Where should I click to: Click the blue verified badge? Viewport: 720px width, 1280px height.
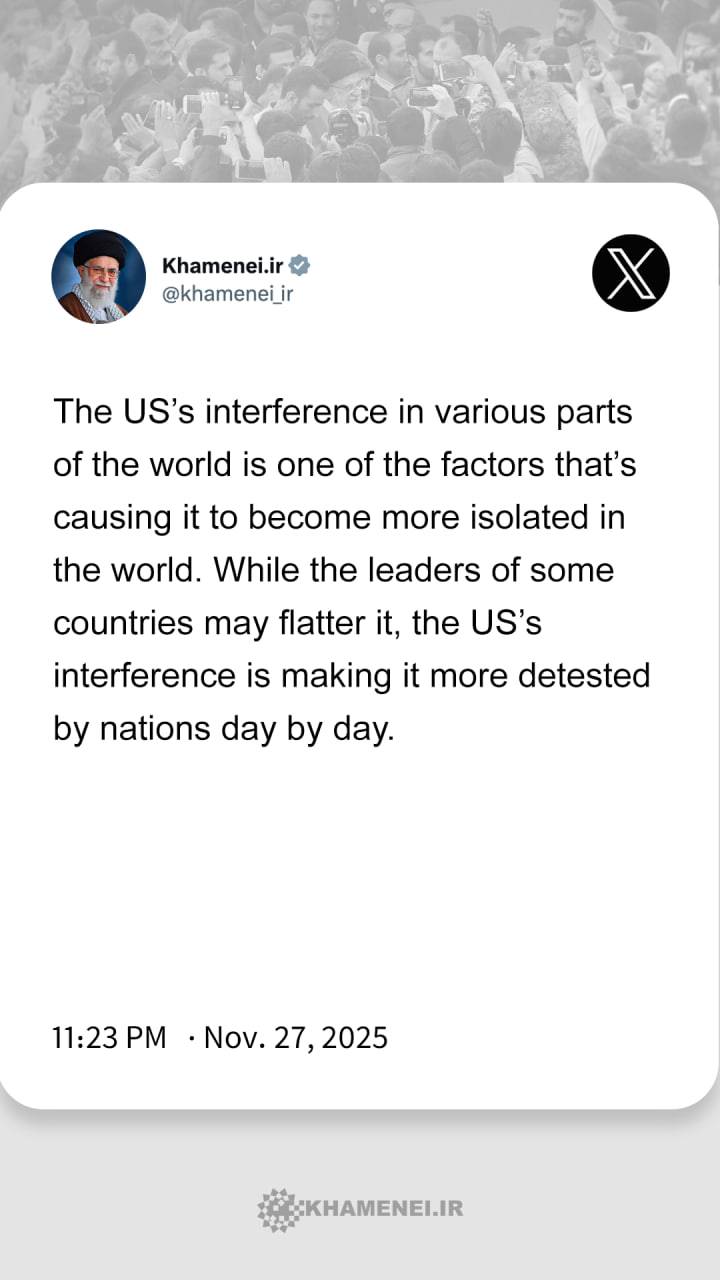pos(299,266)
